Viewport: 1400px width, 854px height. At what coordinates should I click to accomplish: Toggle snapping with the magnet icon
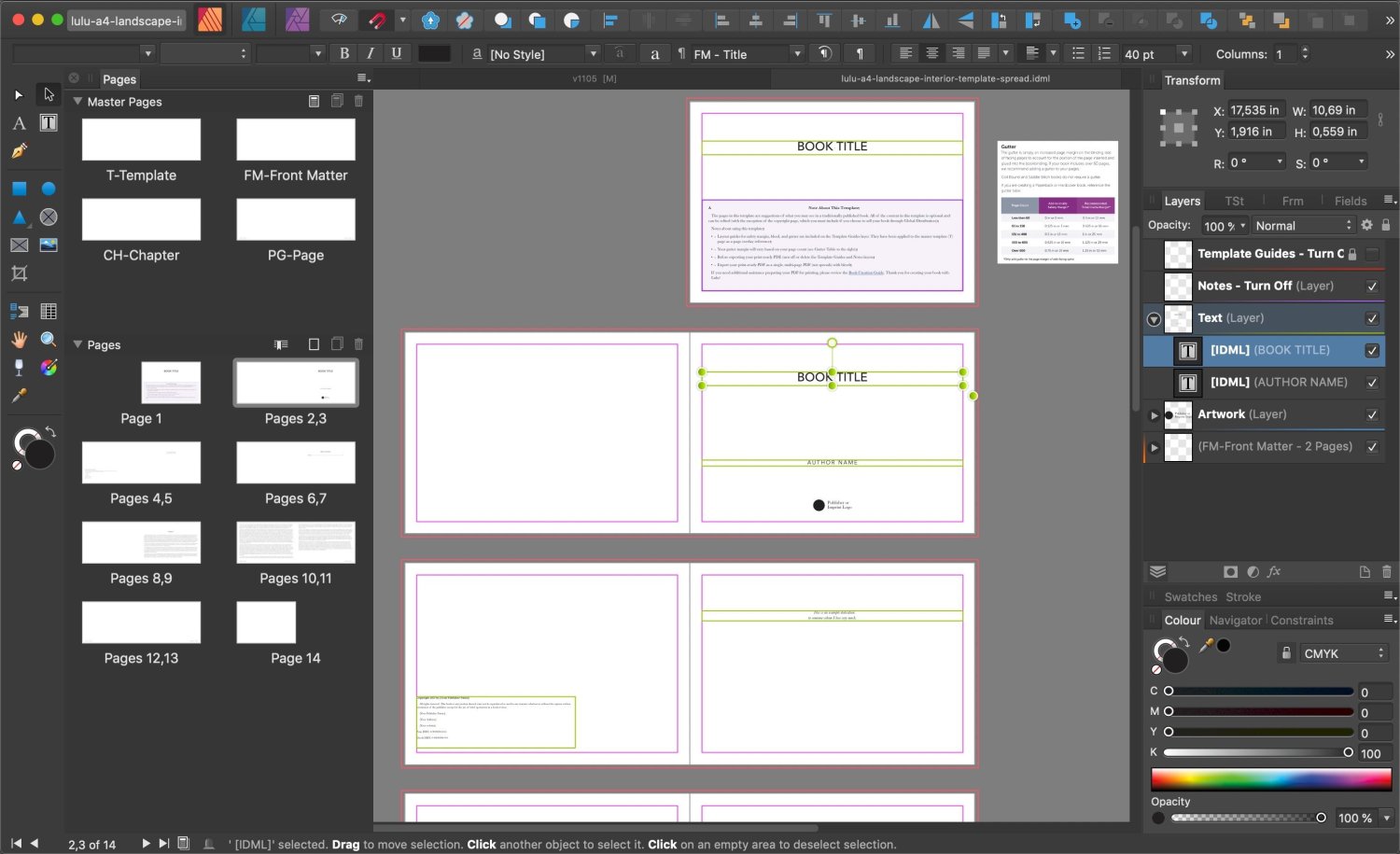377,20
